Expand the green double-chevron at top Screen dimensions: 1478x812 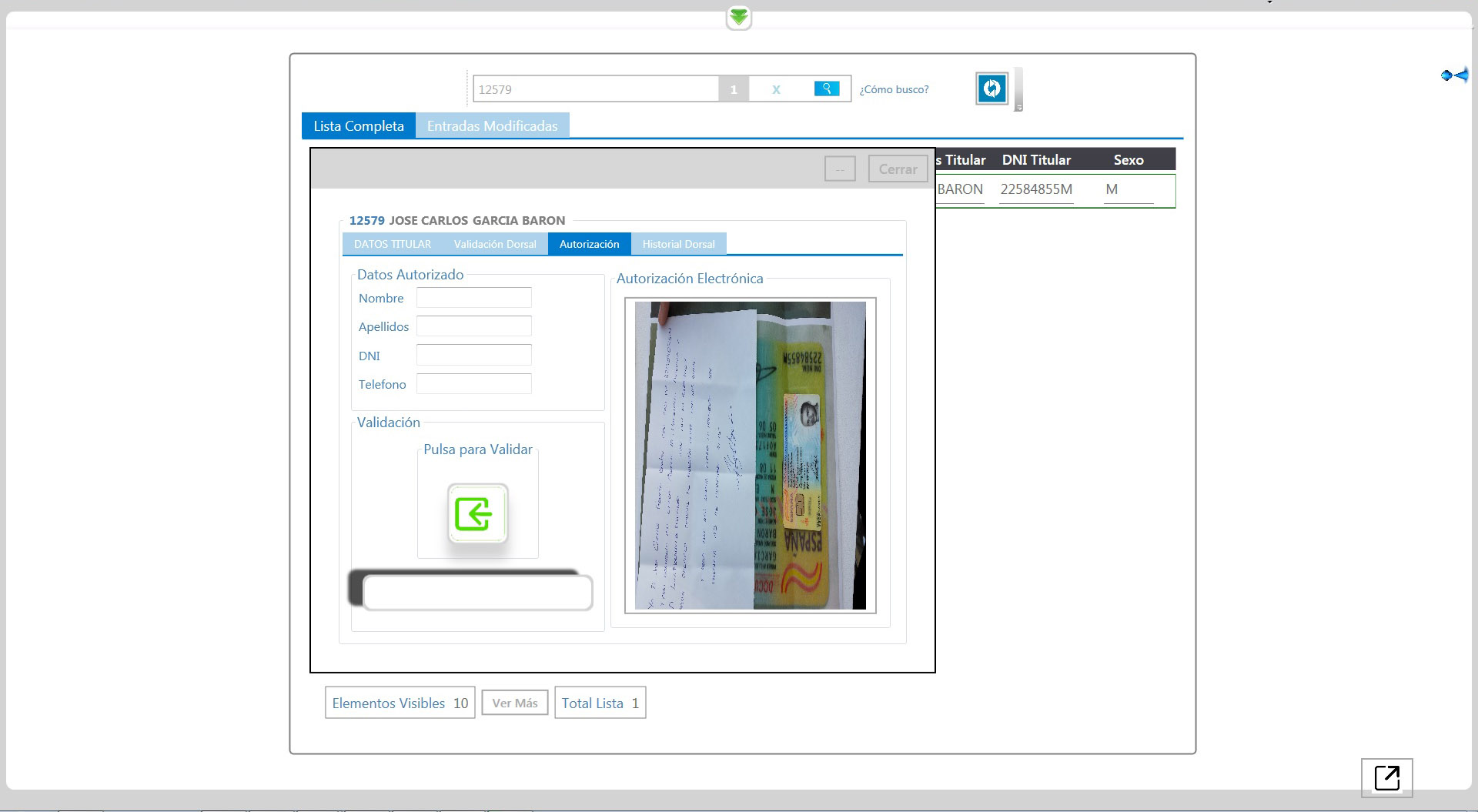(x=738, y=17)
